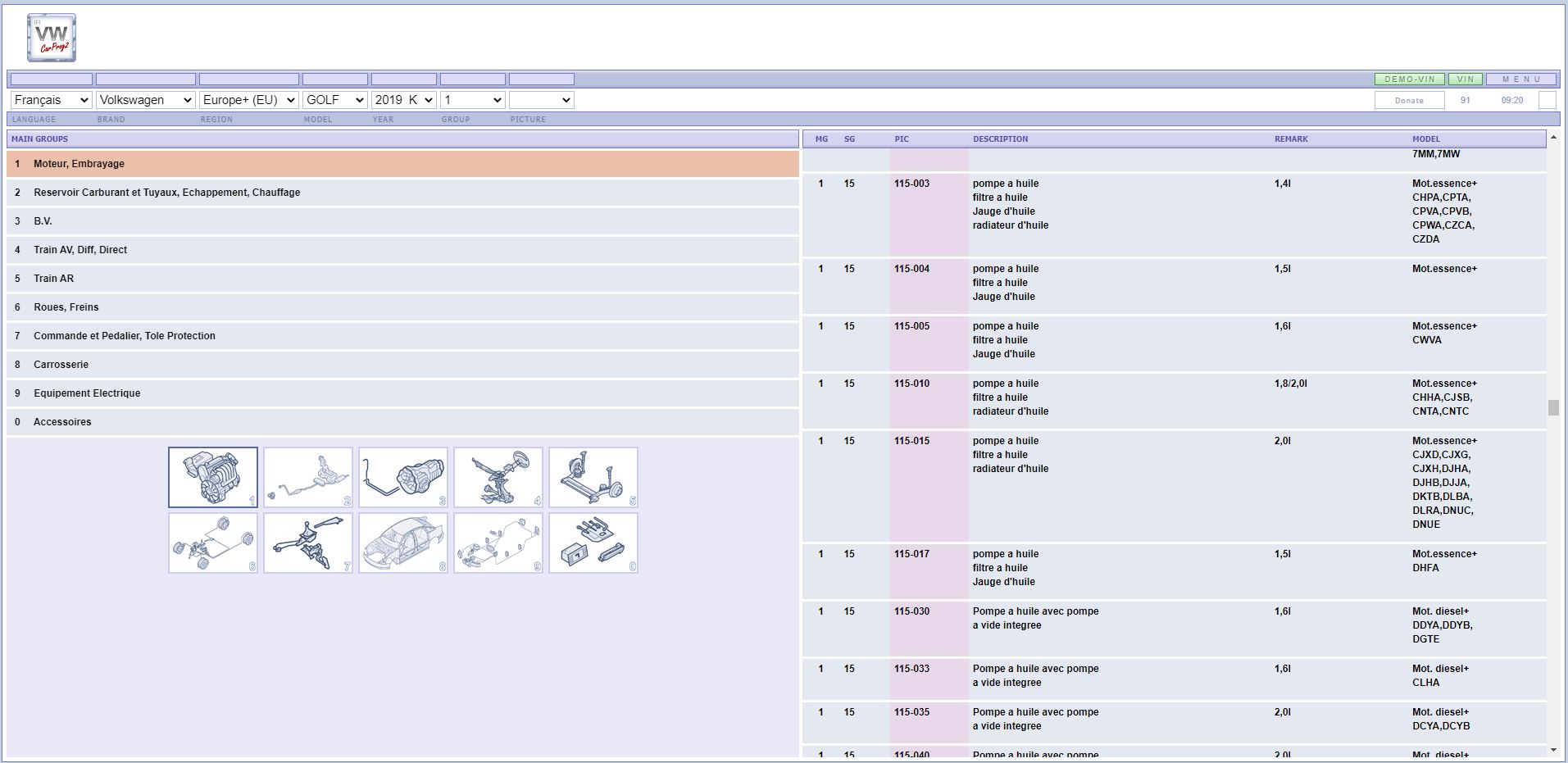Screen dimensions: 1568x763
Task: Click the parts list scrollbar thumb
Action: [x=1554, y=407]
